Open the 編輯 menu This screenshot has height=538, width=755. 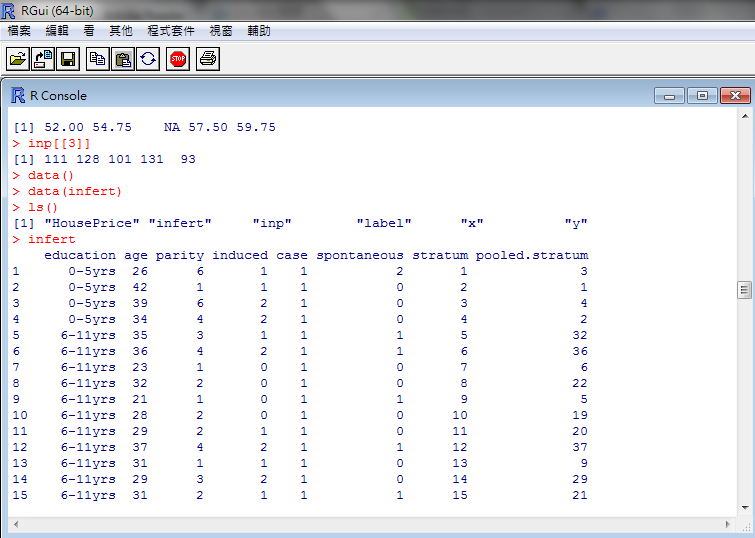57,31
